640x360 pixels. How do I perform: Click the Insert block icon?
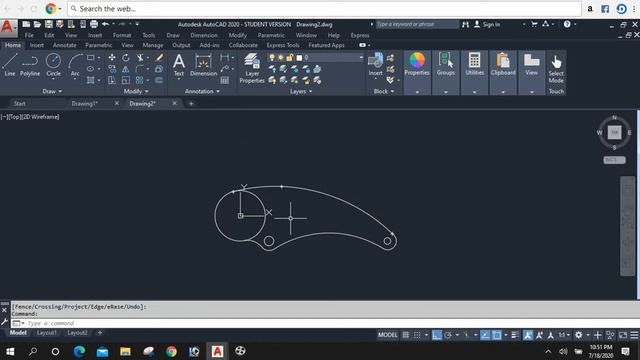(376, 64)
